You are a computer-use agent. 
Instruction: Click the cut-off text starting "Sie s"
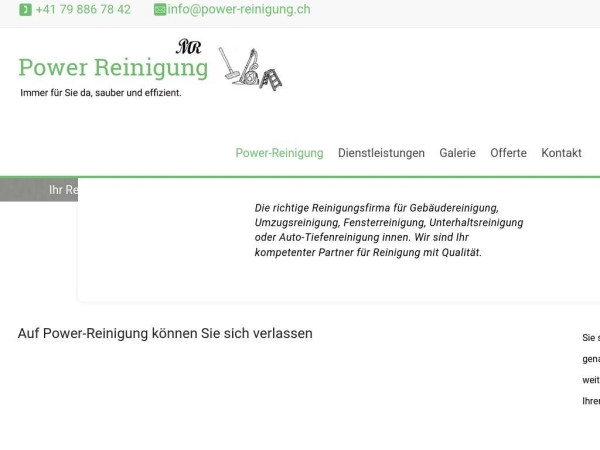[x=591, y=338]
